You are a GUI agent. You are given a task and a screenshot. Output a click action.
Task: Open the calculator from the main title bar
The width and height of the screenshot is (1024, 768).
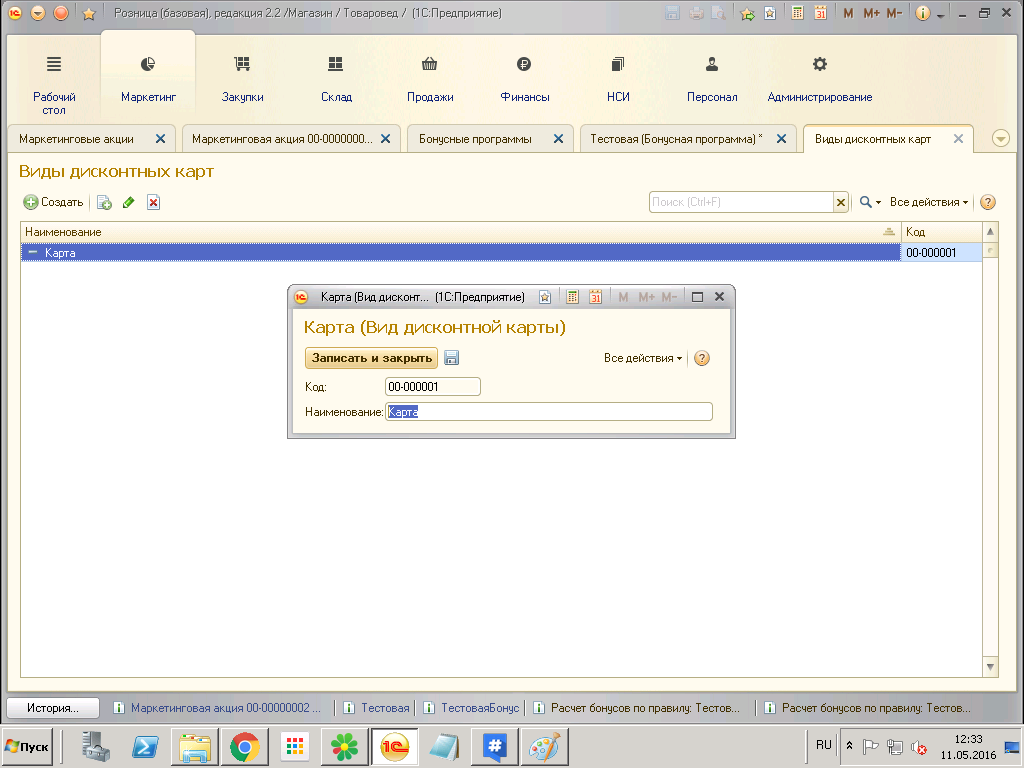797,14
